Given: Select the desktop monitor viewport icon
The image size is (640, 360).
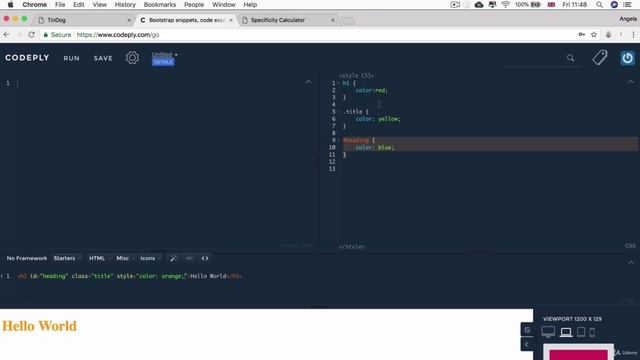Looking at the screenshot, I should click(548, 332).
